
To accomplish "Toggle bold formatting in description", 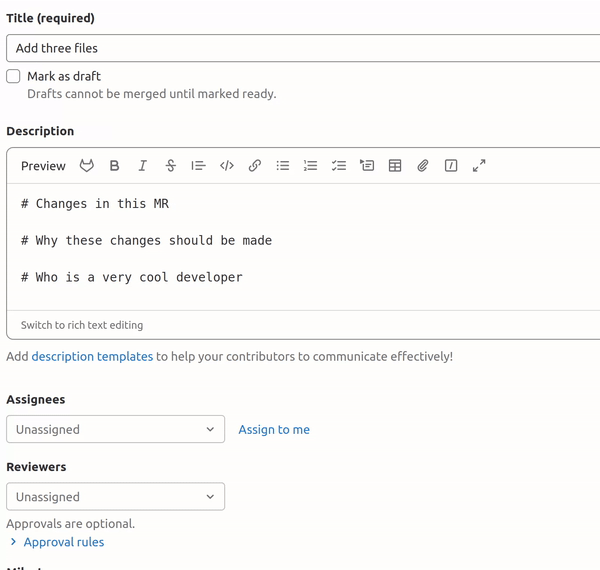I will click(x=115, y=166).
